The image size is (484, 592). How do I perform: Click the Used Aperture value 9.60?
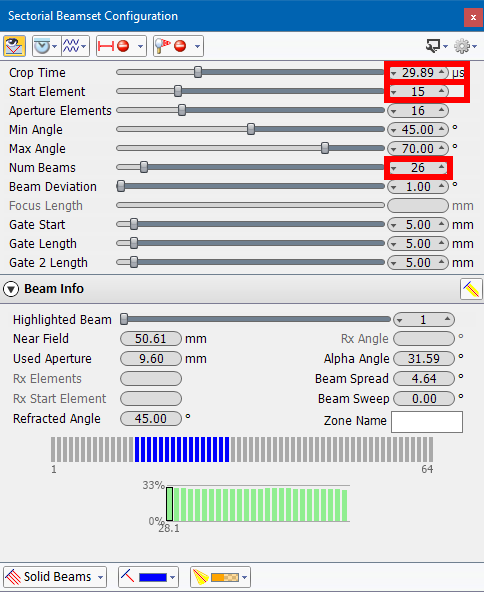151,359
